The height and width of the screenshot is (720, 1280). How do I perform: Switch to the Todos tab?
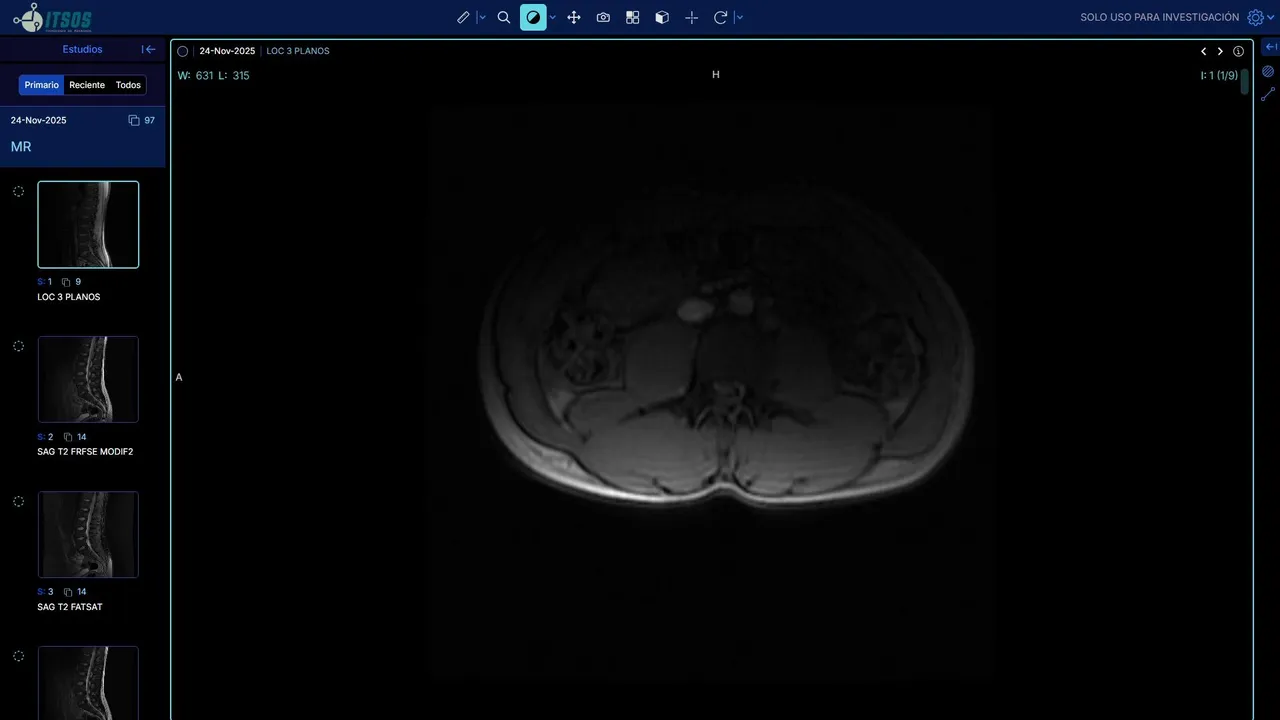coord(128,85)
